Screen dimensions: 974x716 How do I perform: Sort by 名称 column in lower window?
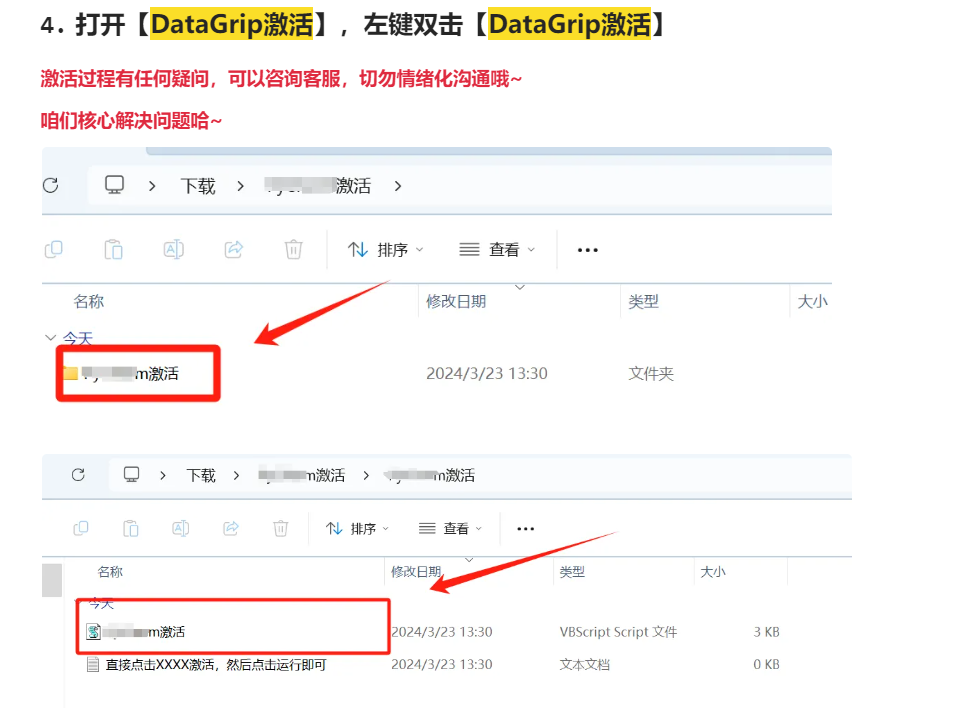pyautogui.click(x=110, y=571)
